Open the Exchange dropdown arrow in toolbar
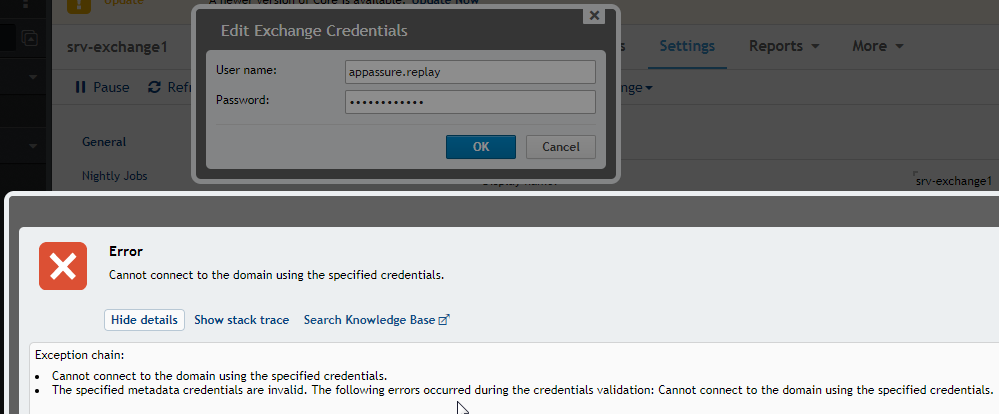This screenshot has width=999, height=414. (x=649, y=88)
